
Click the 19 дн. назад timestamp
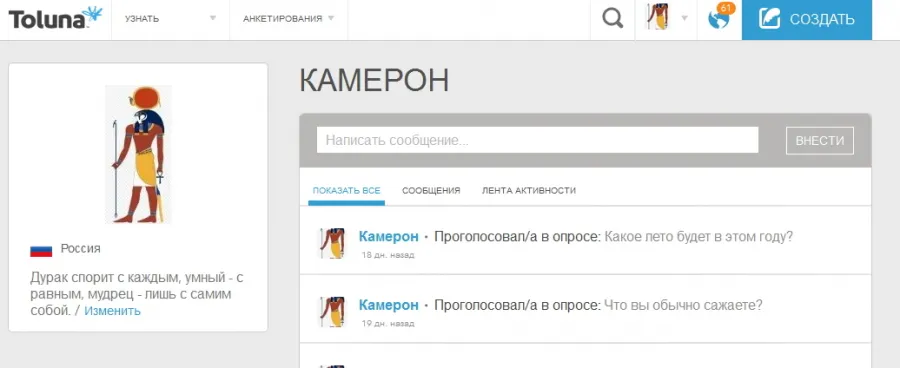[387, 324]
